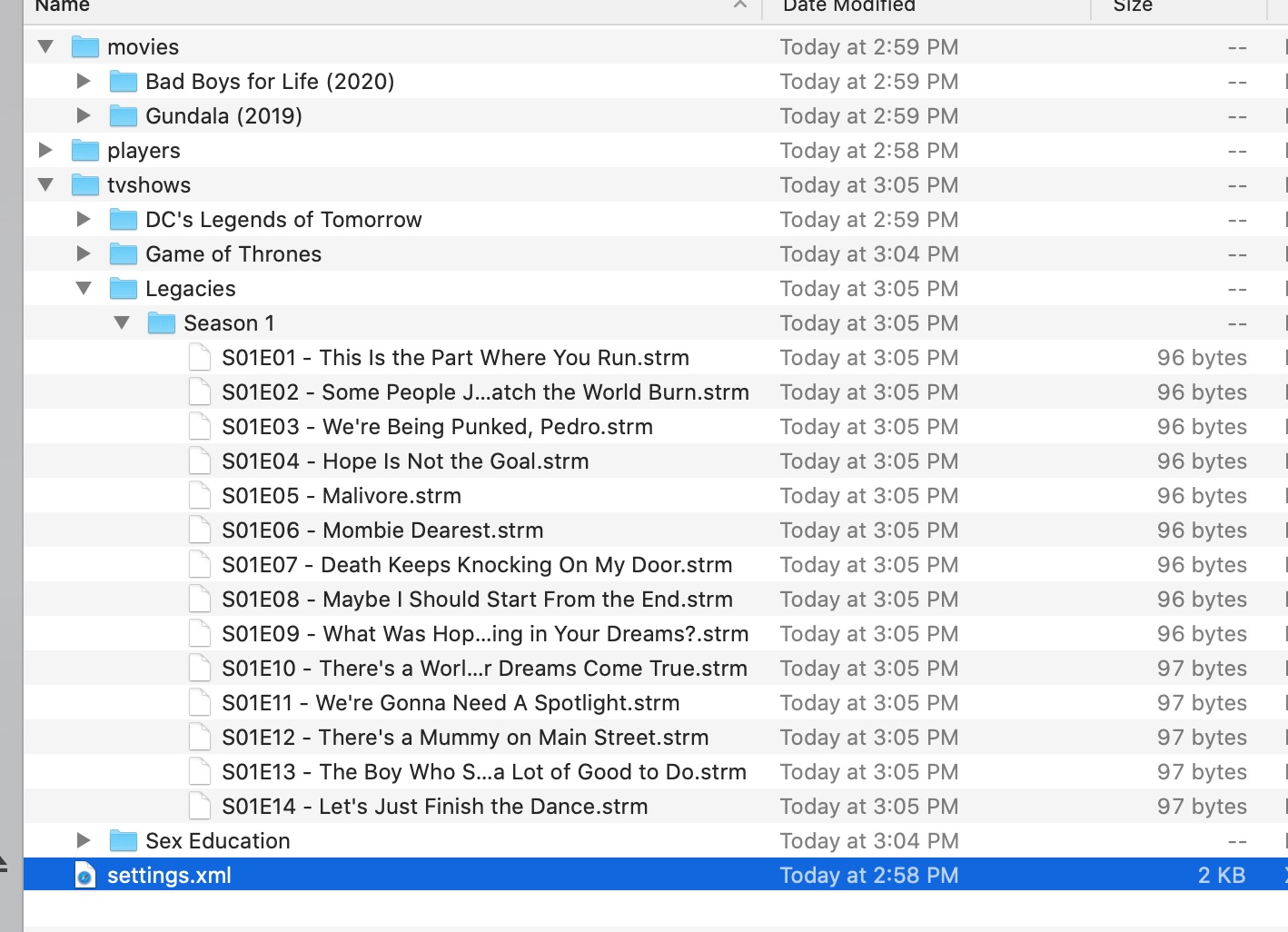
Task: Select the settings.xml file name
Action: [169, 875]
